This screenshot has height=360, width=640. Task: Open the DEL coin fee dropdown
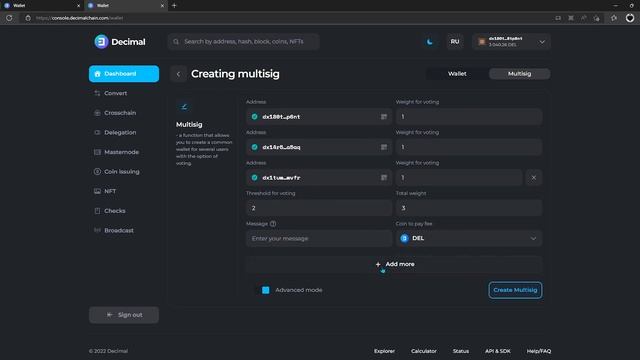click(469, 238)
